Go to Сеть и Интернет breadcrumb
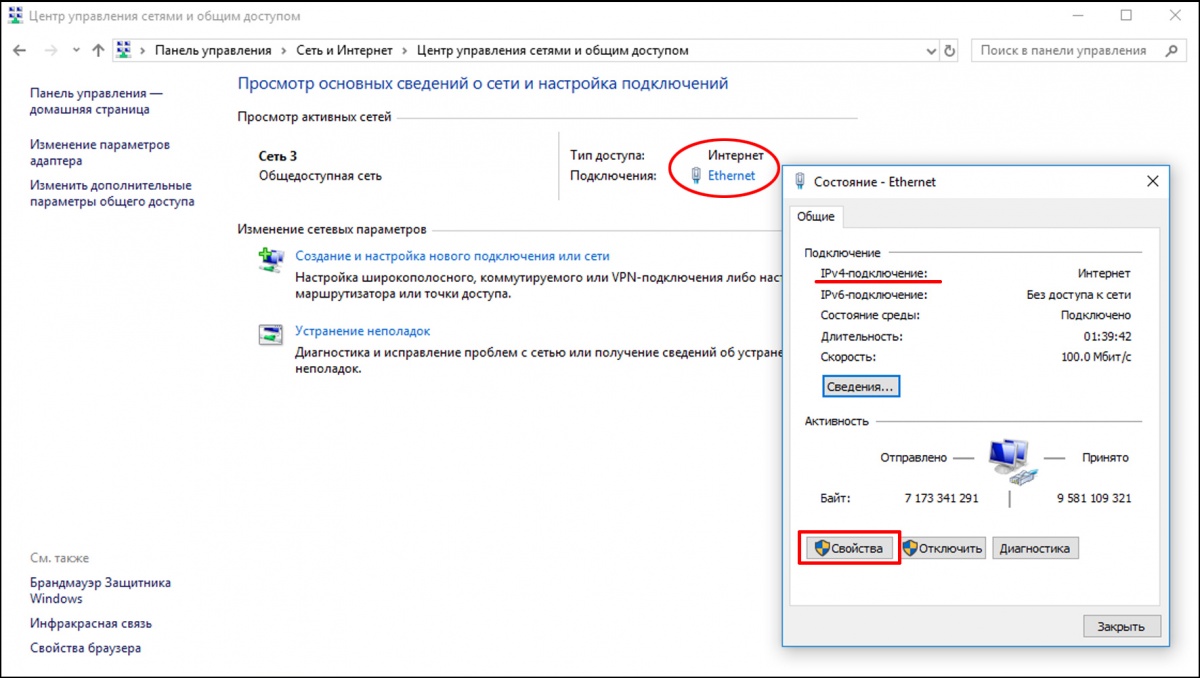 click(345, 50)
